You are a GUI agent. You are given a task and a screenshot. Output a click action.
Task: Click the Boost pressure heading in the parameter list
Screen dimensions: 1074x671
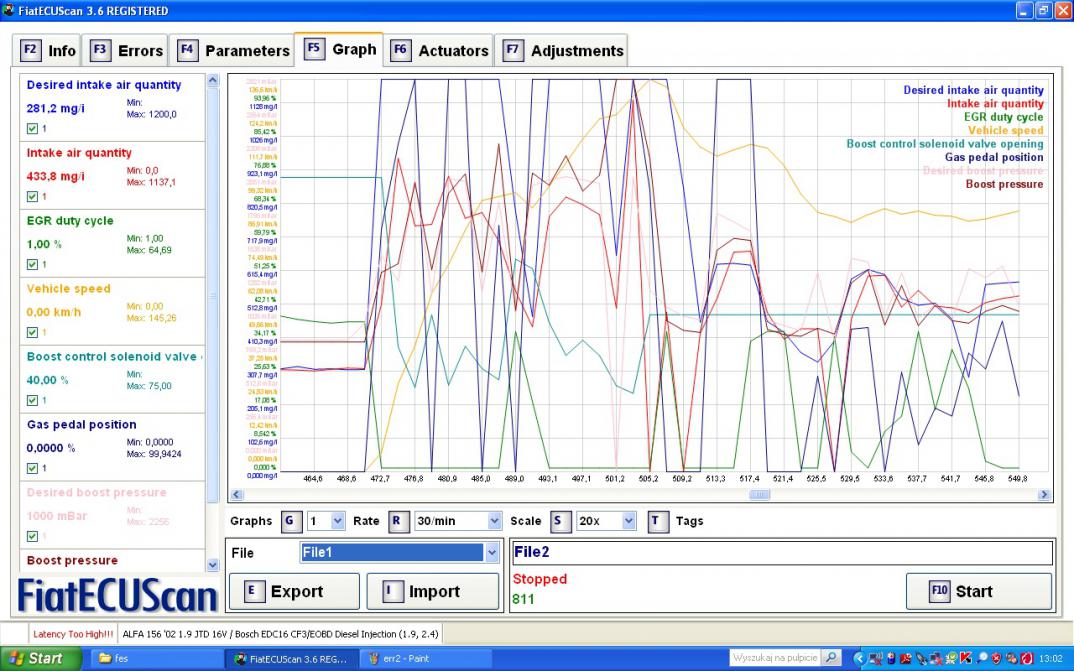(72, 560)
